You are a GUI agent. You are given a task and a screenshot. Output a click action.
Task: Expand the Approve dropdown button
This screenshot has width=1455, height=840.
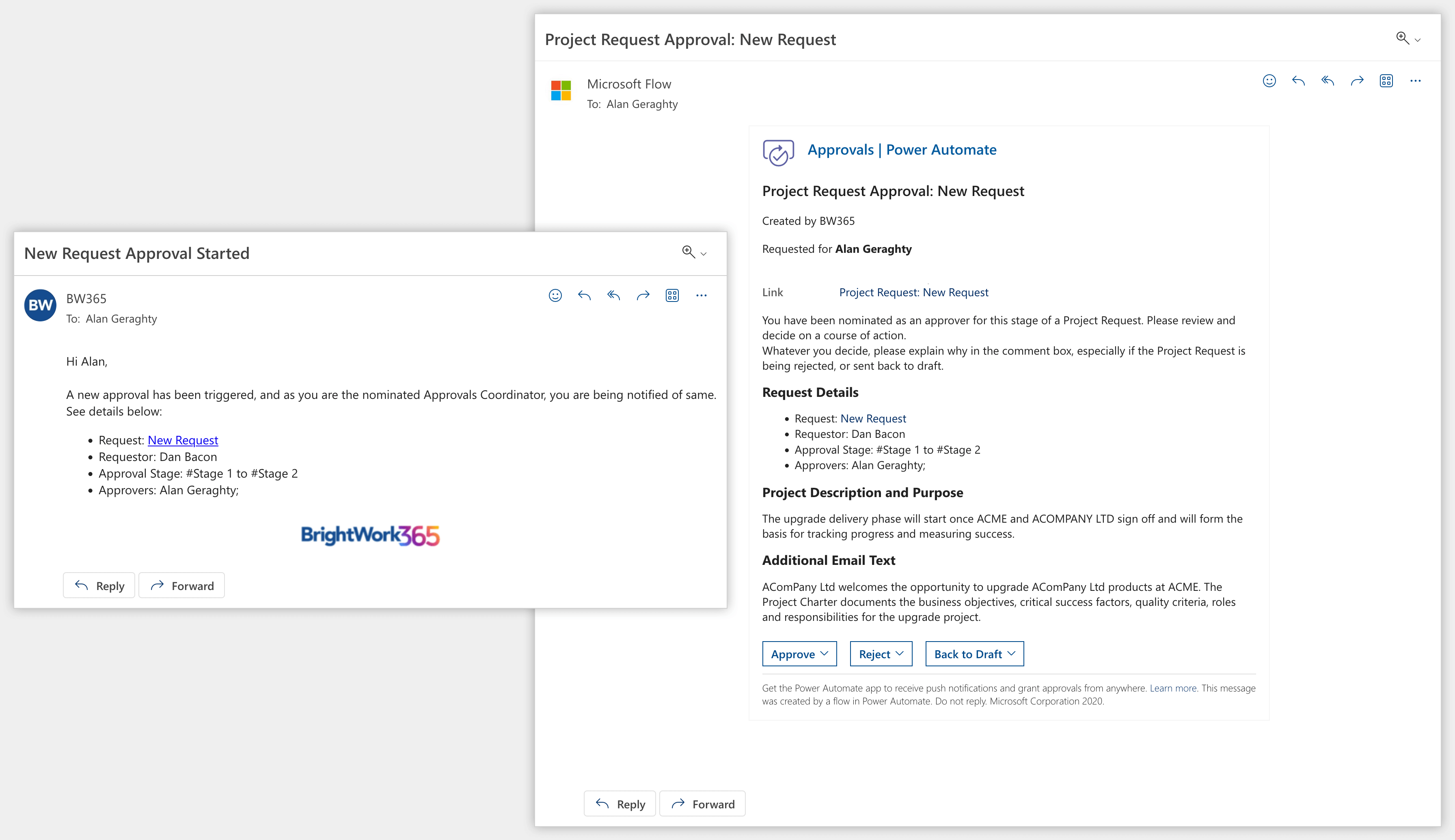pos(799,654)
